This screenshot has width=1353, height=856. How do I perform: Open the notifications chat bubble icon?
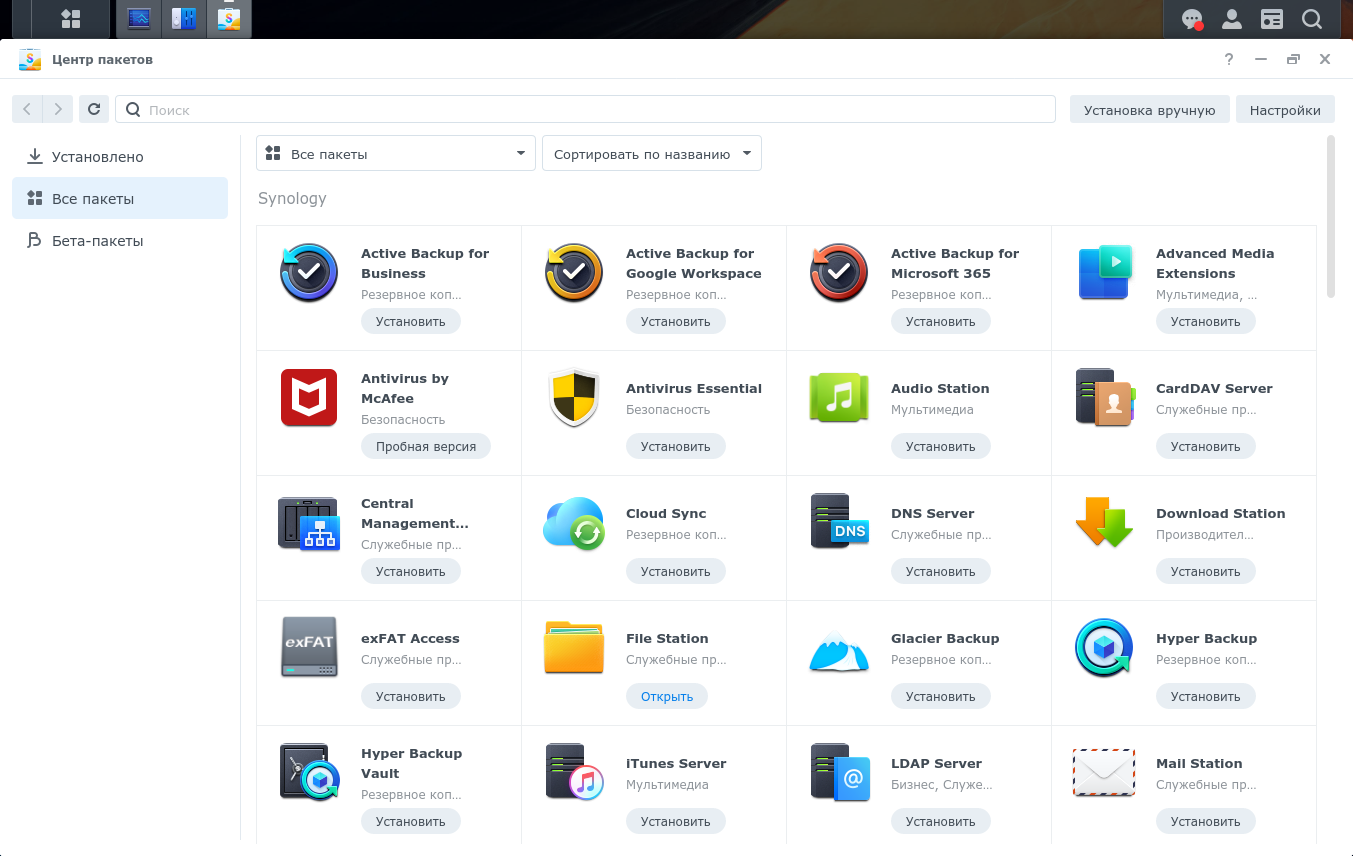(1192, 19)
